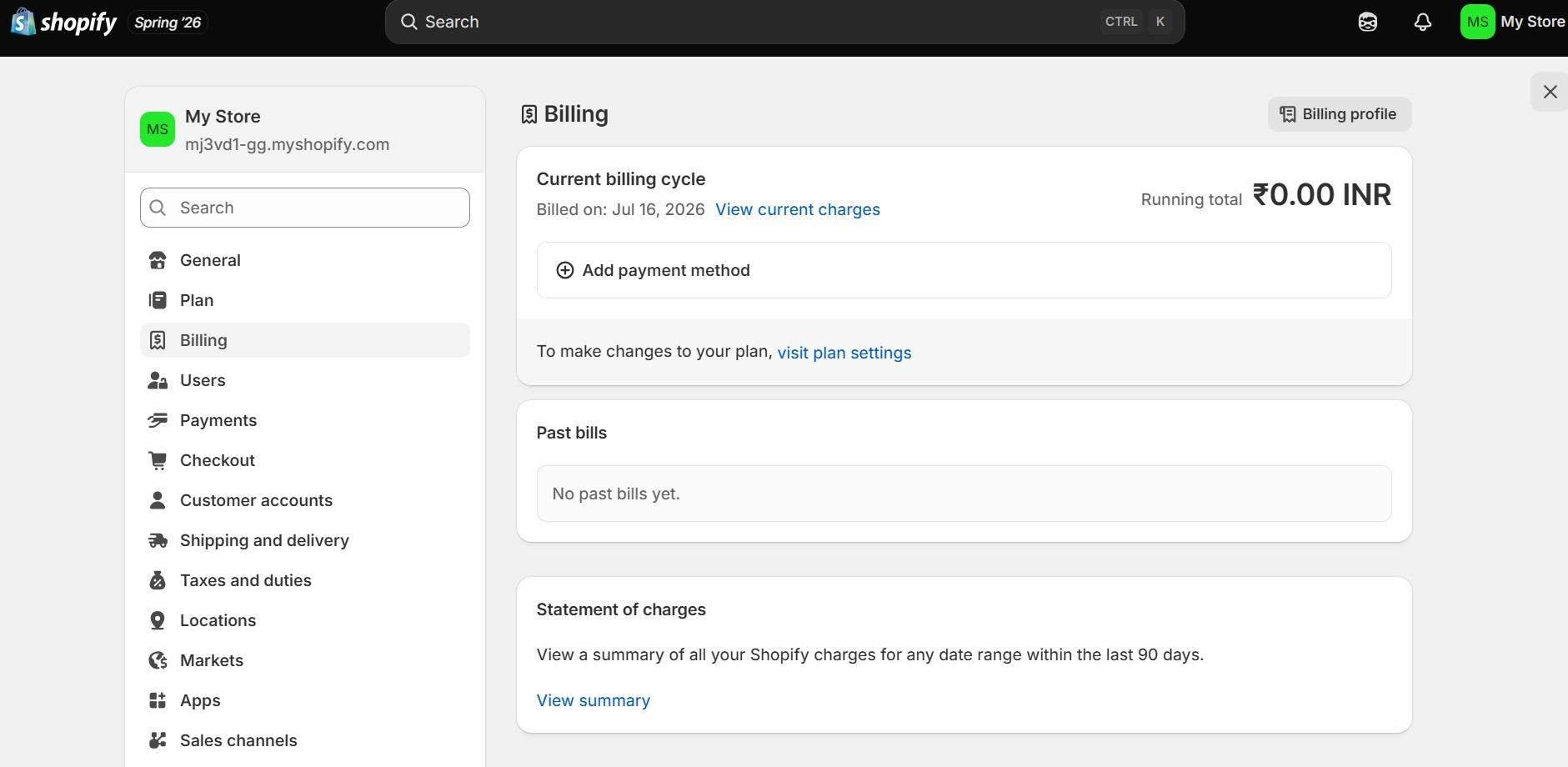
Task: Click the No past bills yet message
Action: pyautogui.click(x=616, y=494)
